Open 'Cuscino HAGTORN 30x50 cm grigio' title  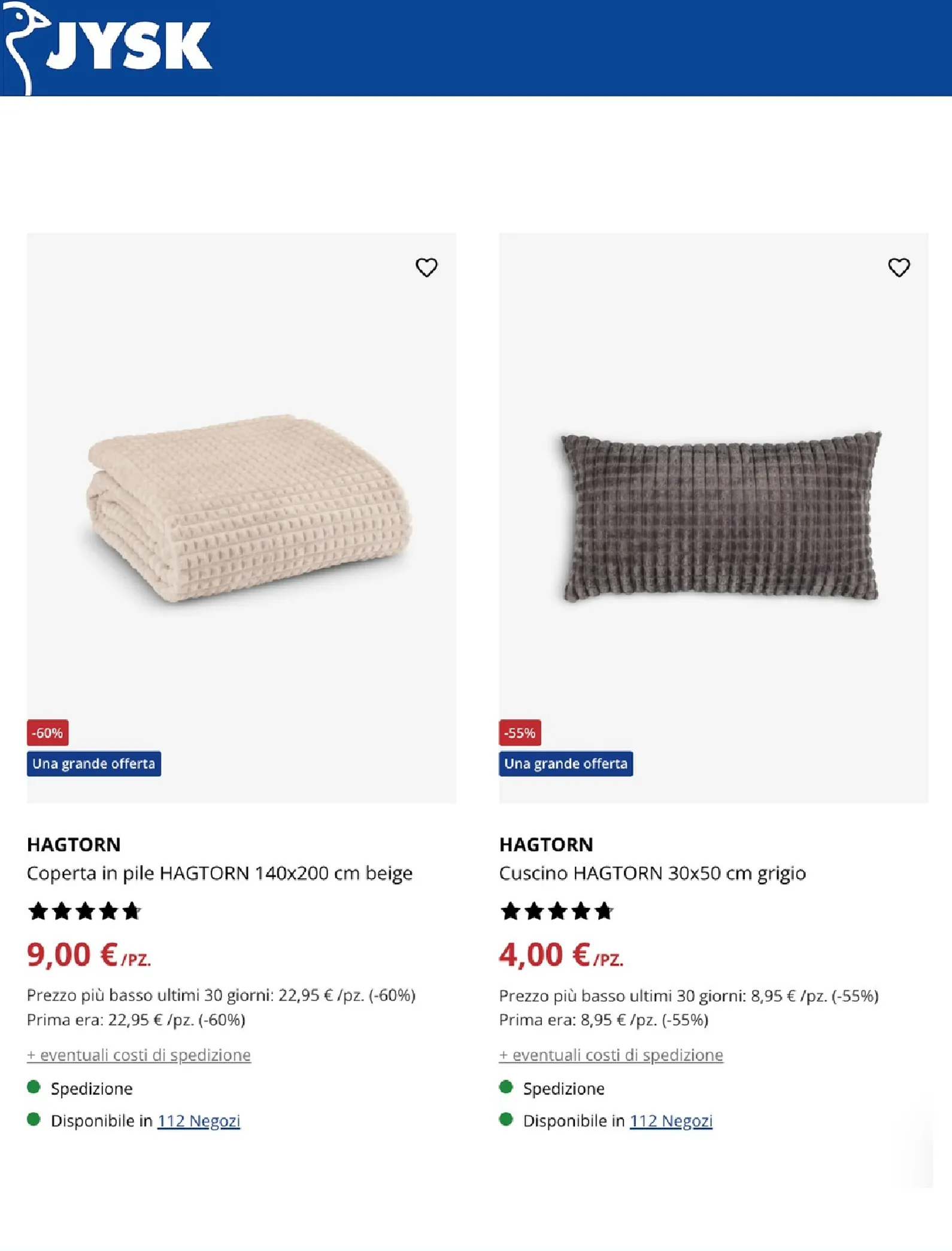pos(653,873)
